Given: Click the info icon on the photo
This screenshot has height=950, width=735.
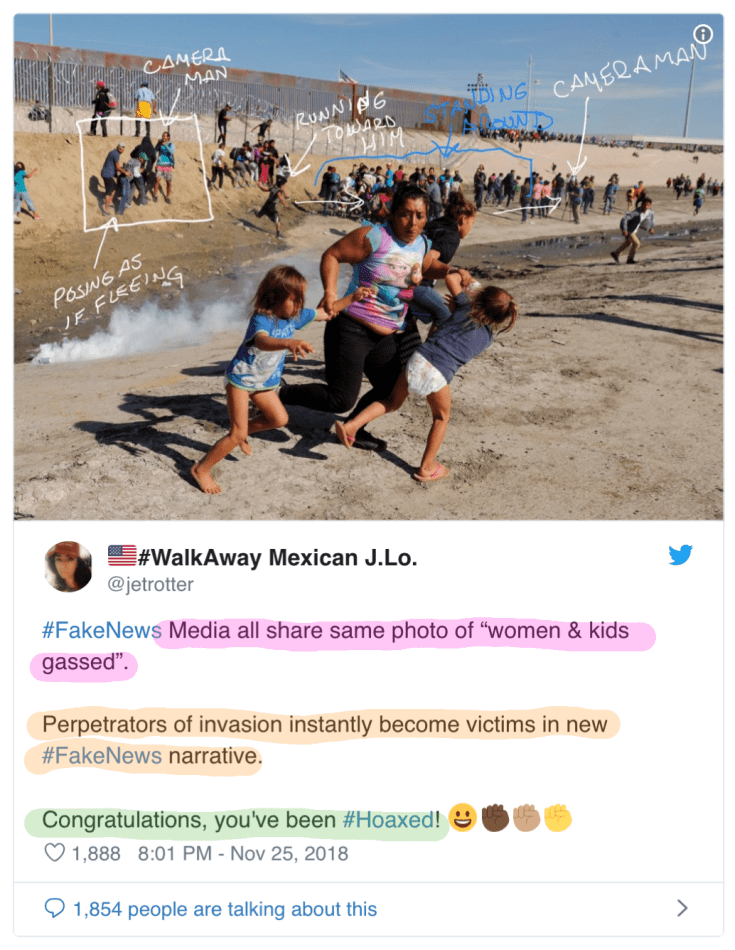Looking at the screenshot, I should tap(704, 35).
